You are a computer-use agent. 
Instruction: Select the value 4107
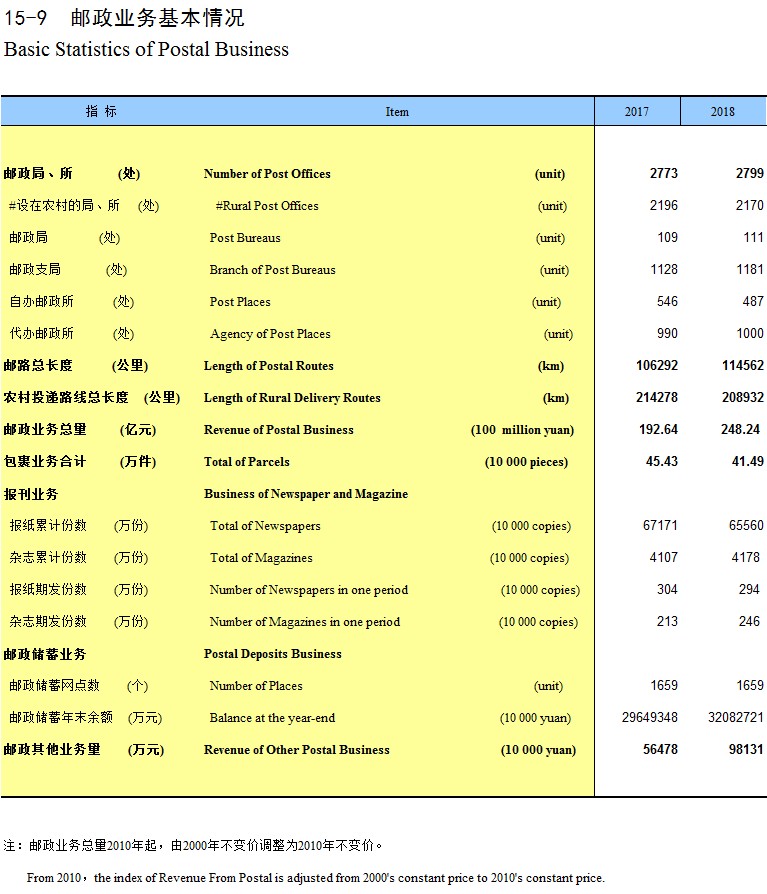click(664, 557)
